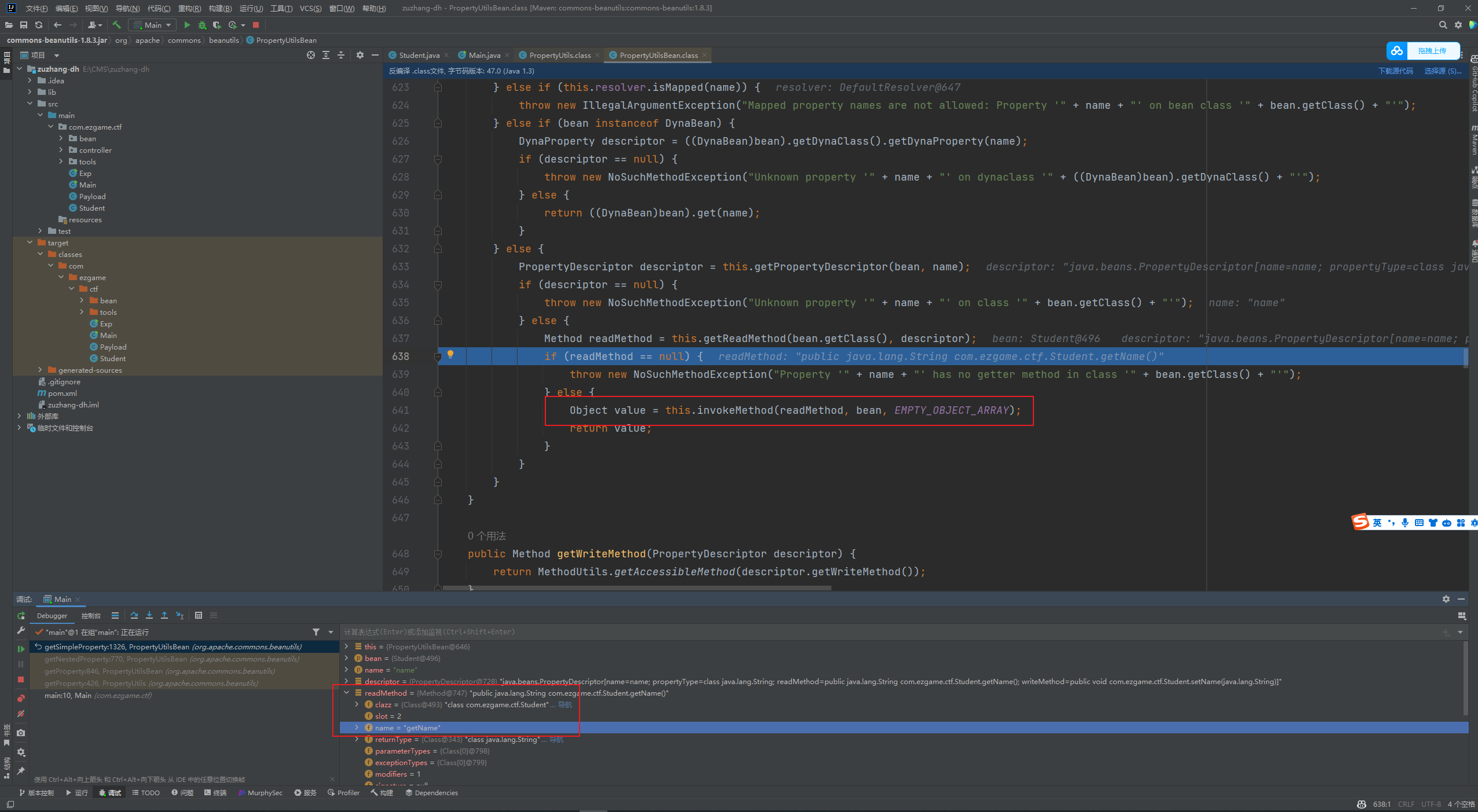Click Step Out icon in debugger

[x=164, y=615]
